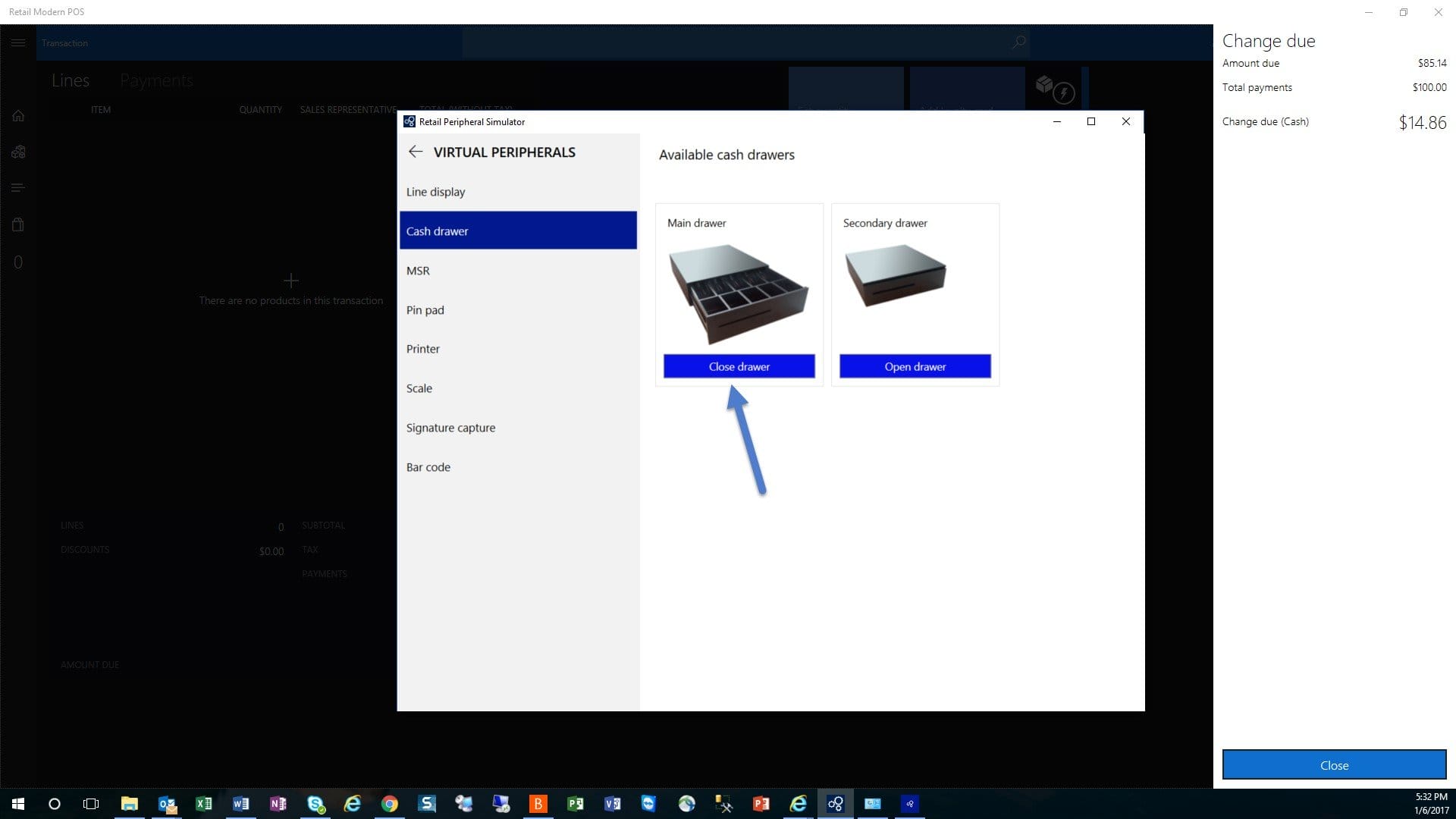Screen dimensions: 1456x819
Task: Click the shopping bag sidebar icon
Action: click(18, 224)
